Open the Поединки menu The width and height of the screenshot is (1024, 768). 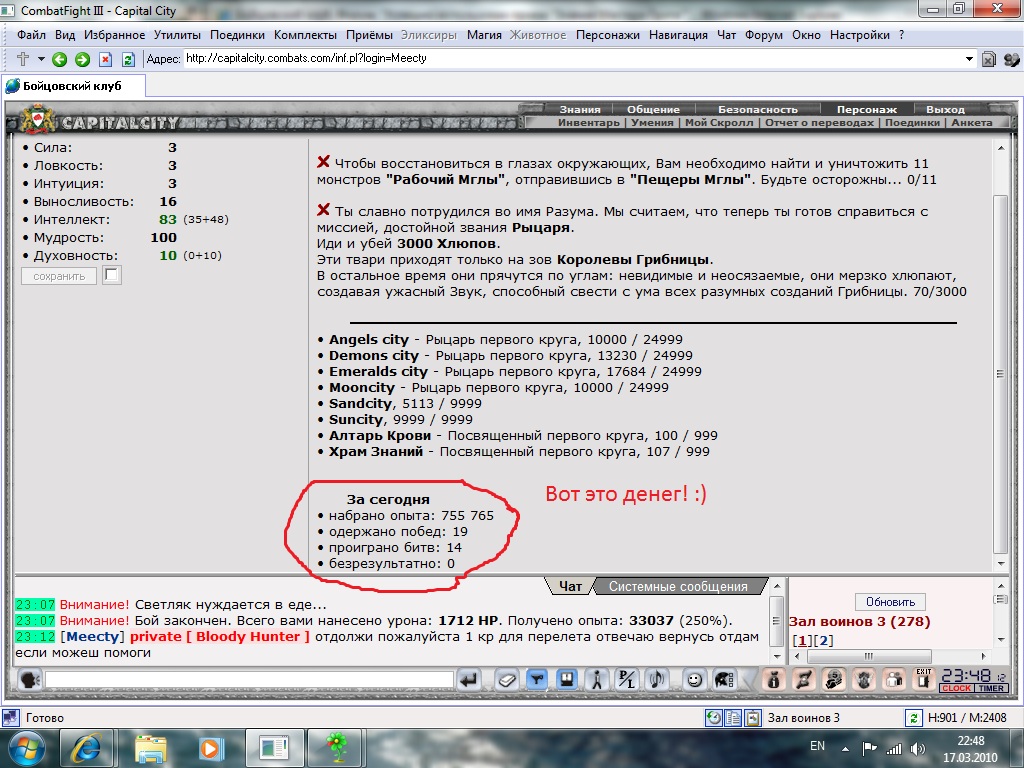click(237, 35)
